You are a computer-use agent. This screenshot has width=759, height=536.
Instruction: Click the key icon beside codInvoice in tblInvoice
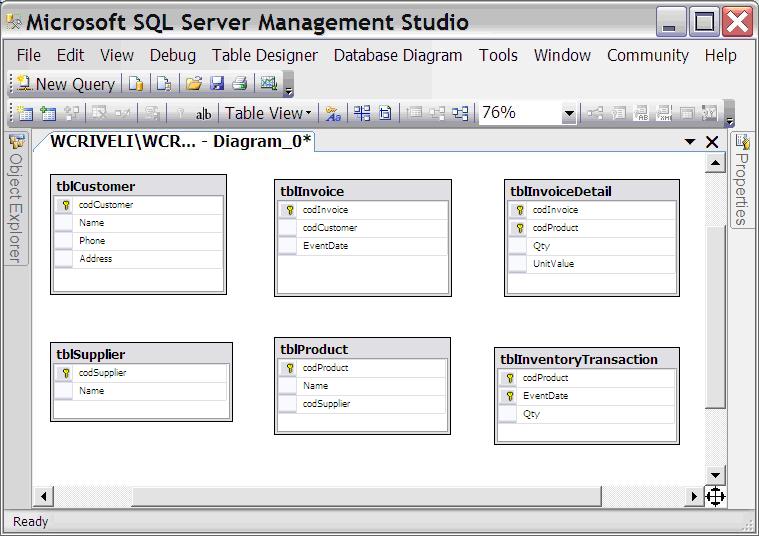coord(289,210)
